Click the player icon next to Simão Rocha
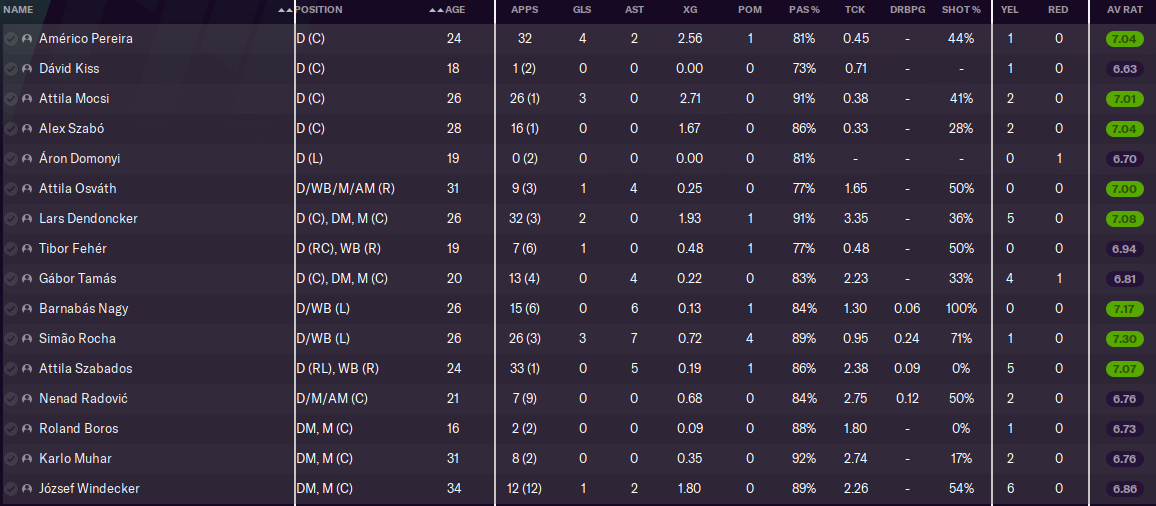 pyautogui.click(x=27, y=339)
